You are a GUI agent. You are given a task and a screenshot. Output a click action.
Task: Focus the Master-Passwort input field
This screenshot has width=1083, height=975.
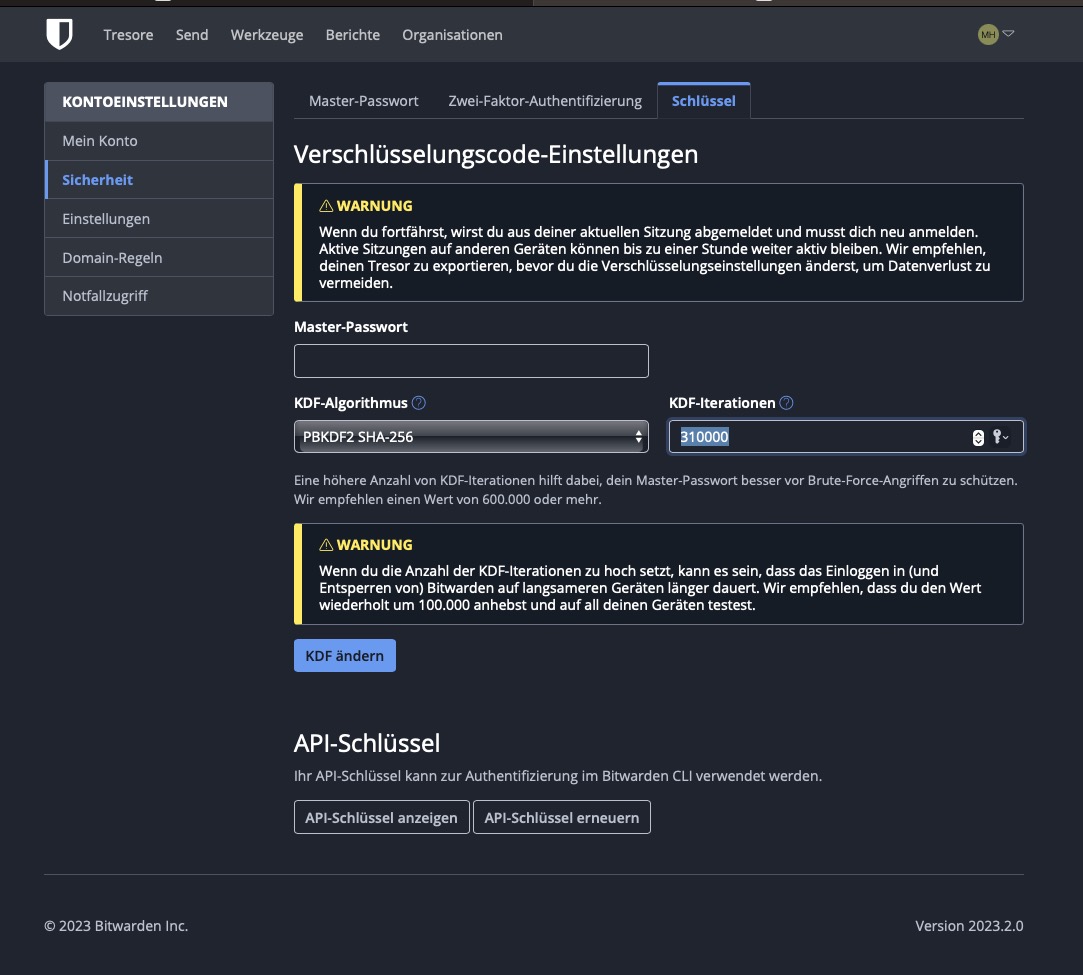coord(471,361)
